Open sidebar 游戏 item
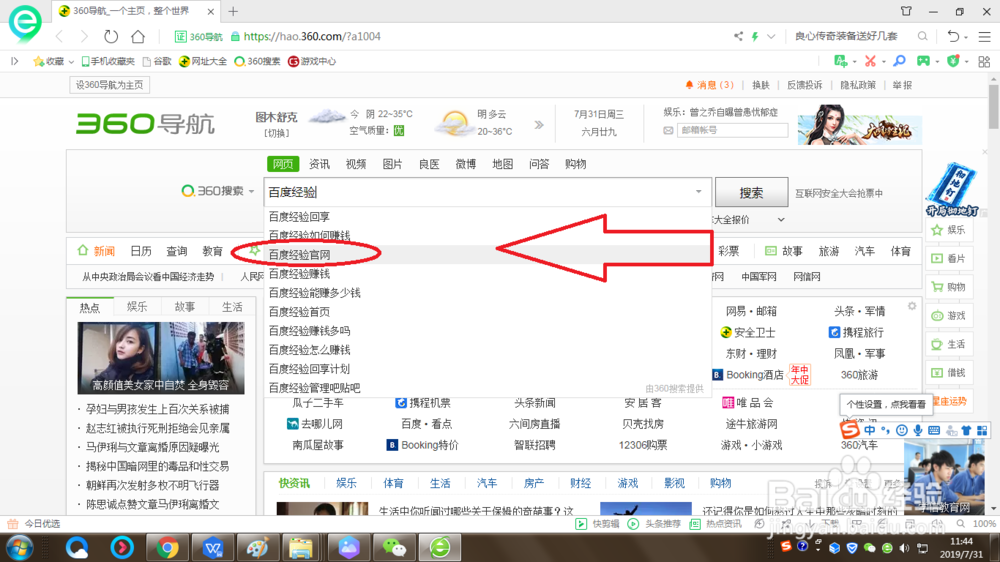Screen dimensions: 1000x562 (948, 316)
